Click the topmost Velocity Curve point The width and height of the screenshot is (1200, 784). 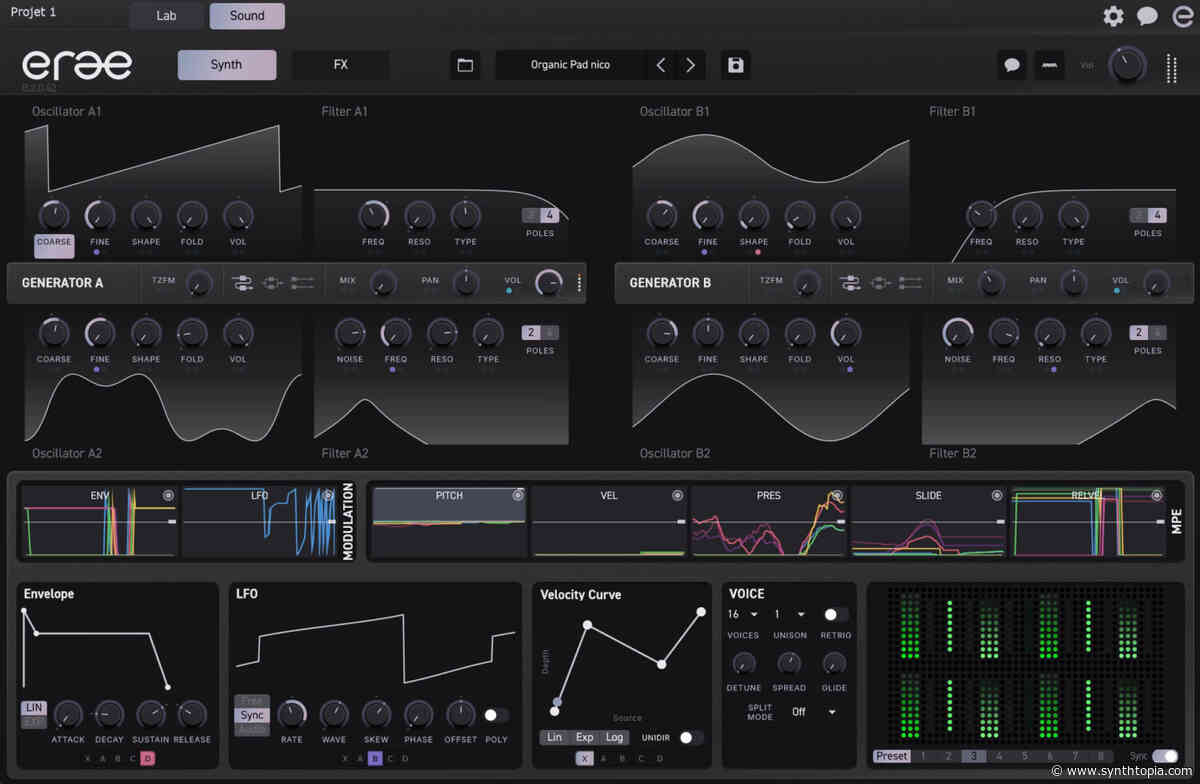pos(701,612)
